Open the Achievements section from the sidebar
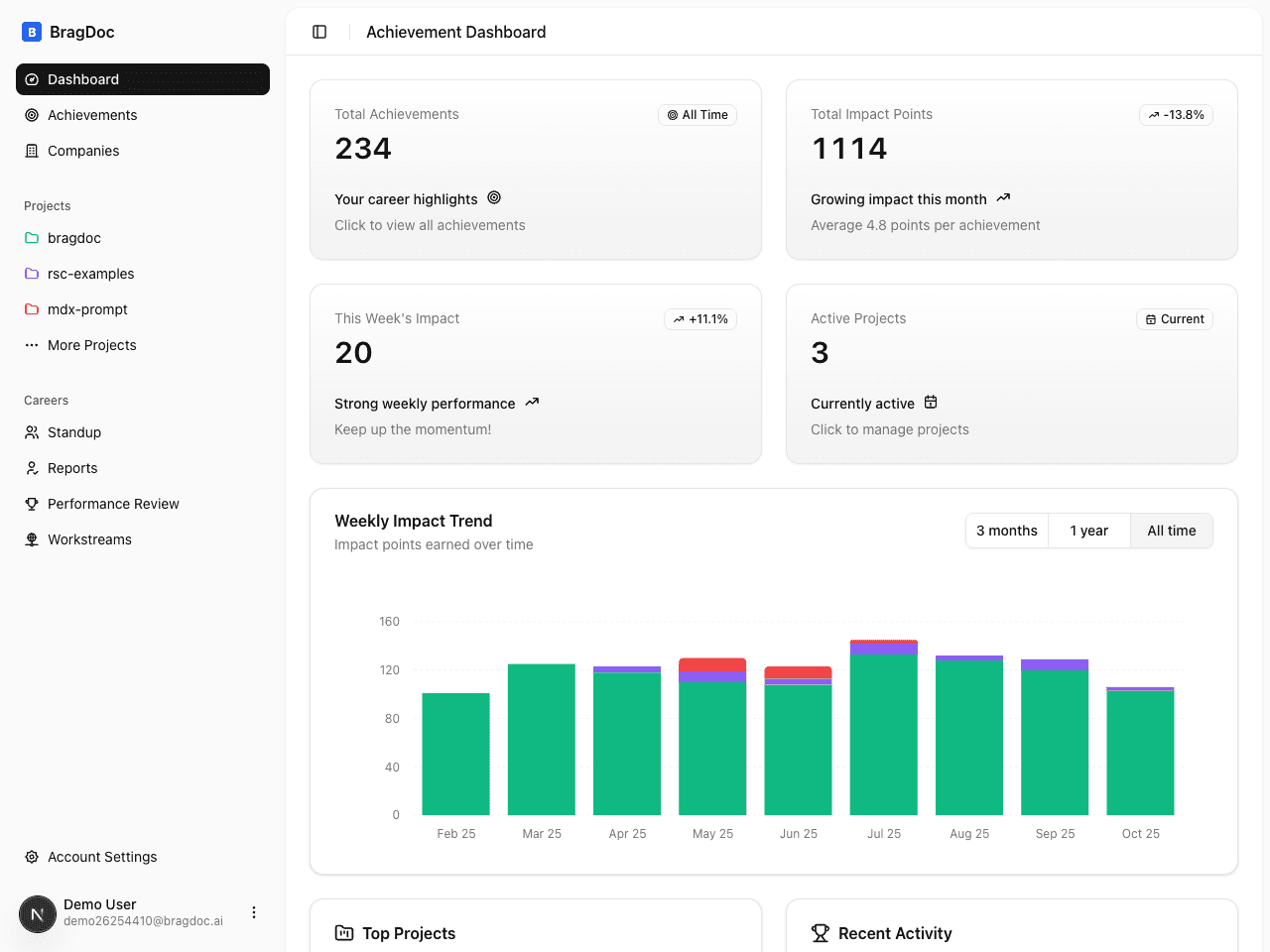 point(91,115)
